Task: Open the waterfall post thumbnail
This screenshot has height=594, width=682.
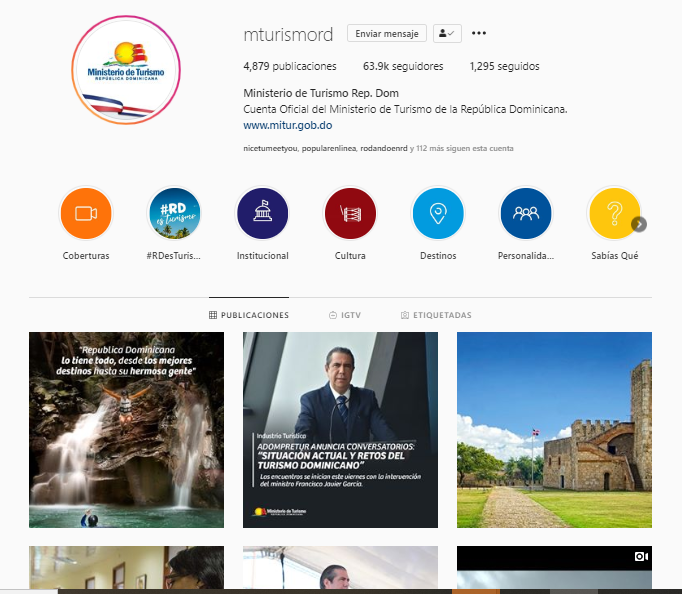Action: pyautogui.click(x=127, y=430)
